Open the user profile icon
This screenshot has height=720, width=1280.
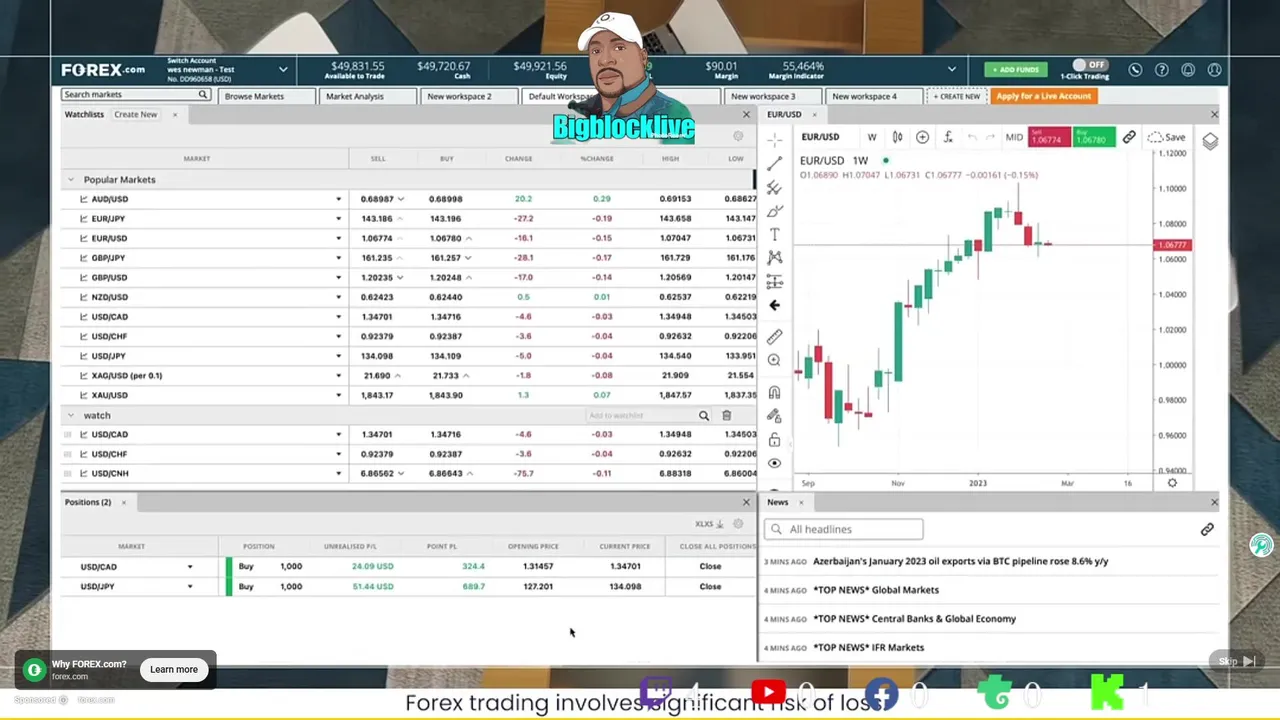[1214, 70]
